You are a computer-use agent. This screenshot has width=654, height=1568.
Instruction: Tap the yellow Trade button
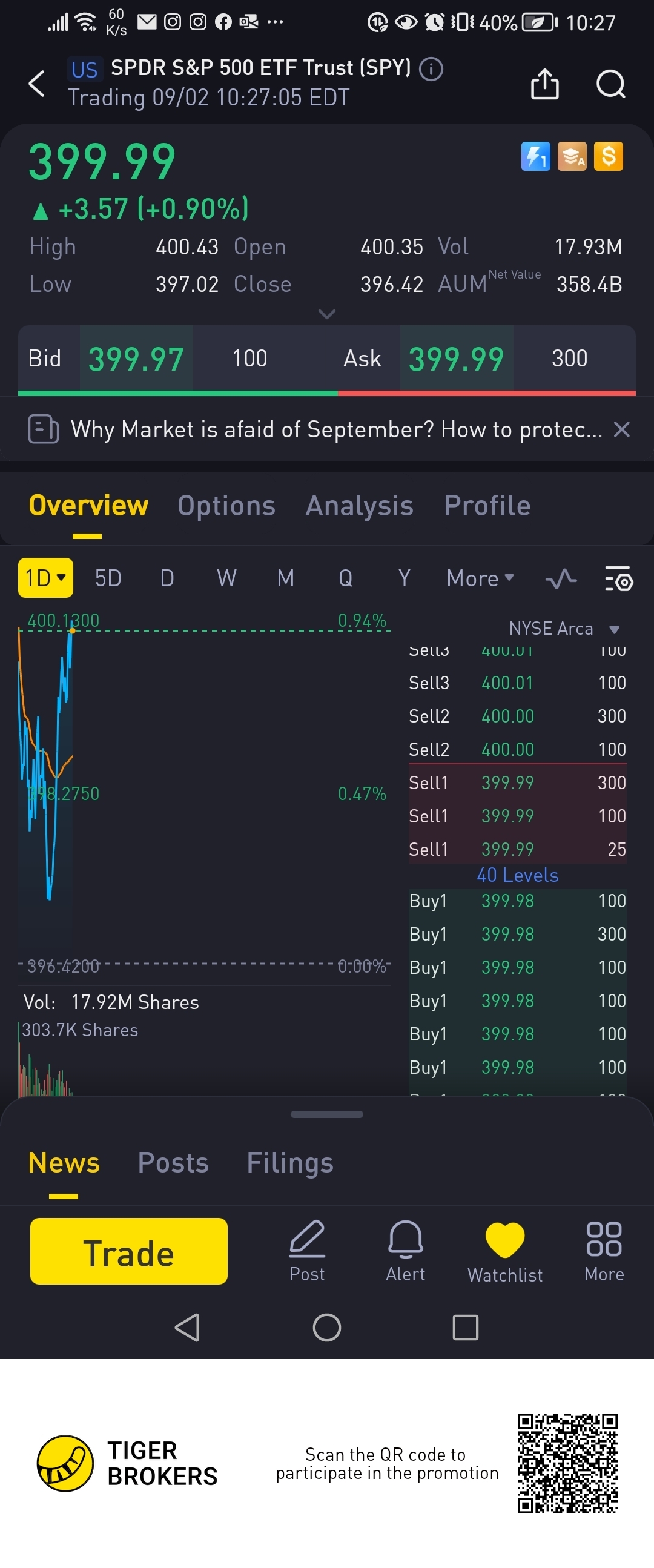pyautogui.click(x=129, y=1251)
